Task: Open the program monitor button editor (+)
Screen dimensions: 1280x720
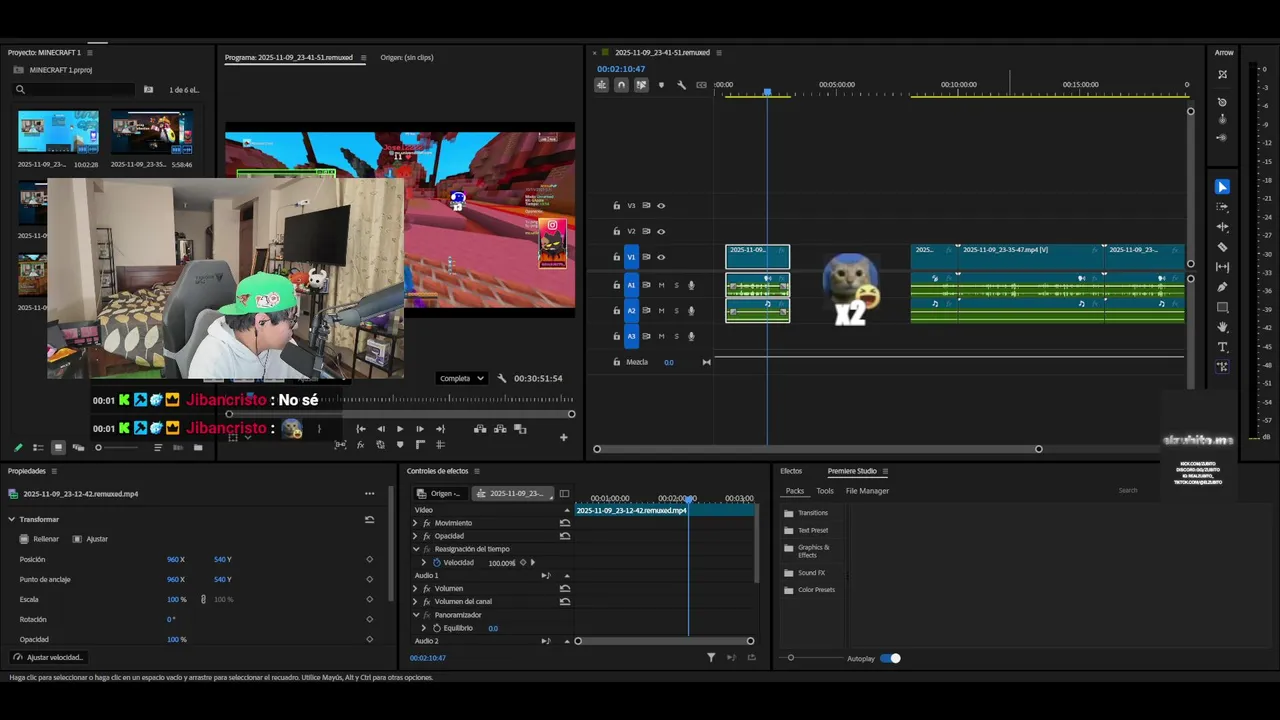Action: click(563, 437)
